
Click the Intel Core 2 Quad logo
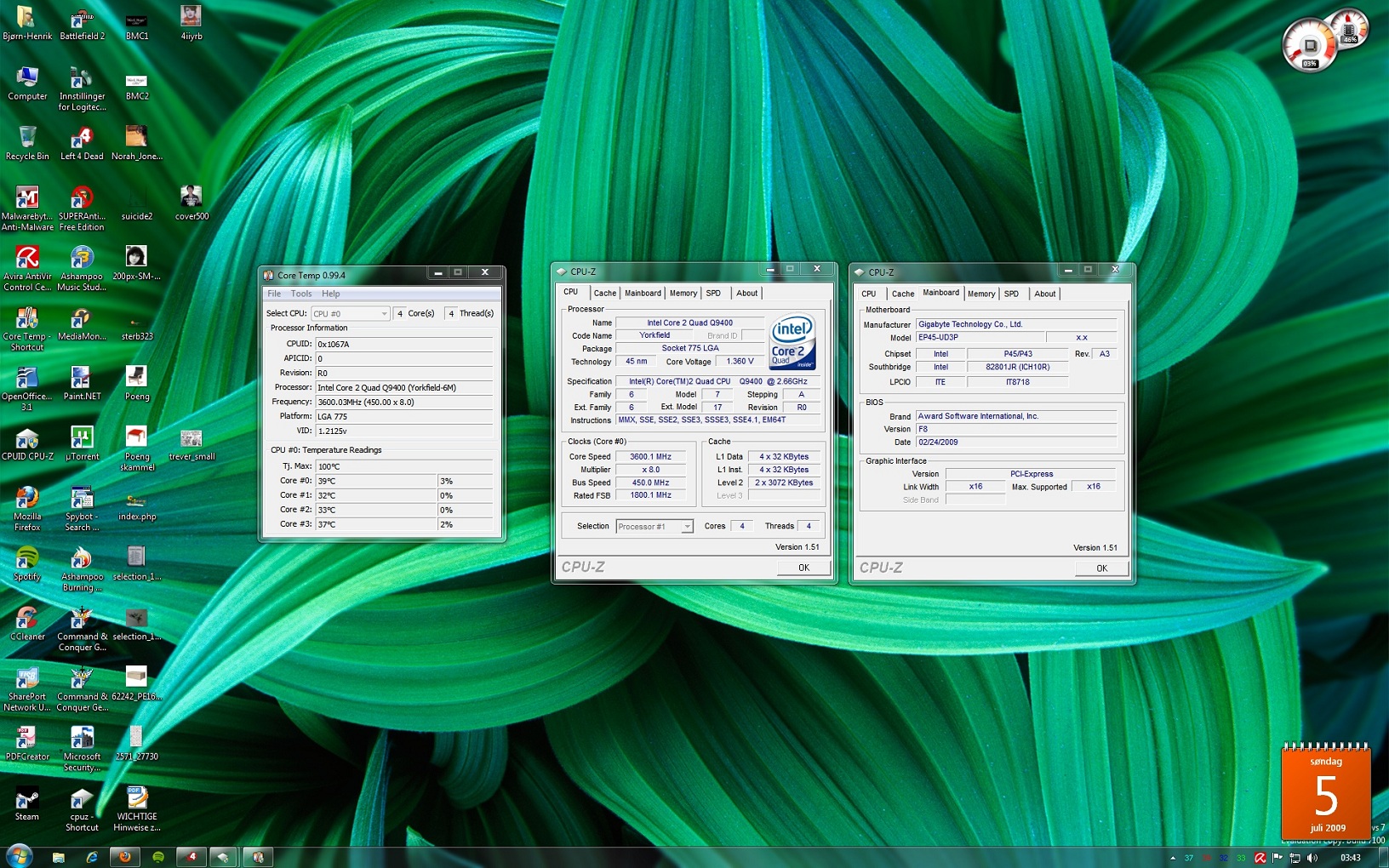(x=792, y=341)
